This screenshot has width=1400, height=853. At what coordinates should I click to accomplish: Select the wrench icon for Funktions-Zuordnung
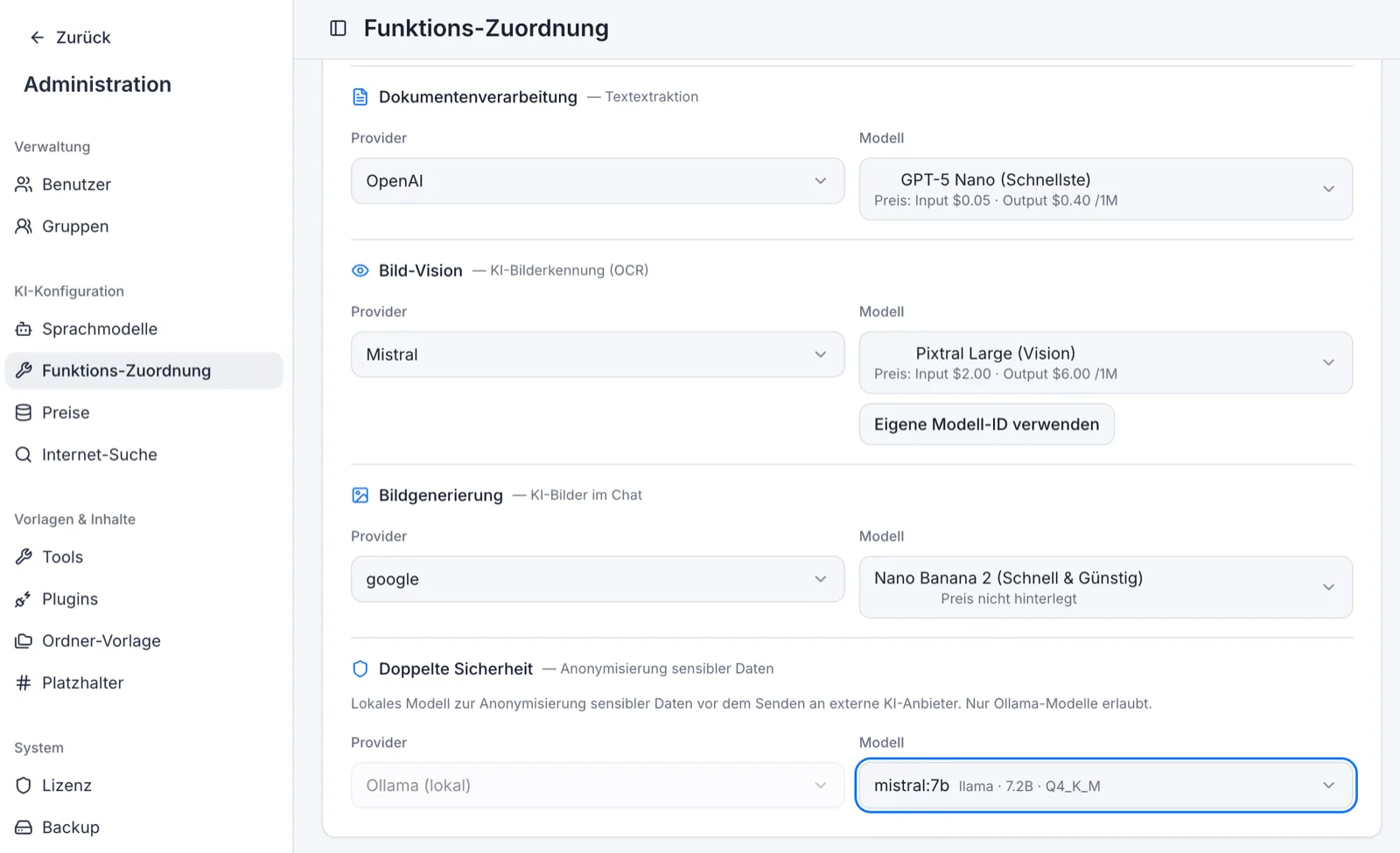point(24,370)
